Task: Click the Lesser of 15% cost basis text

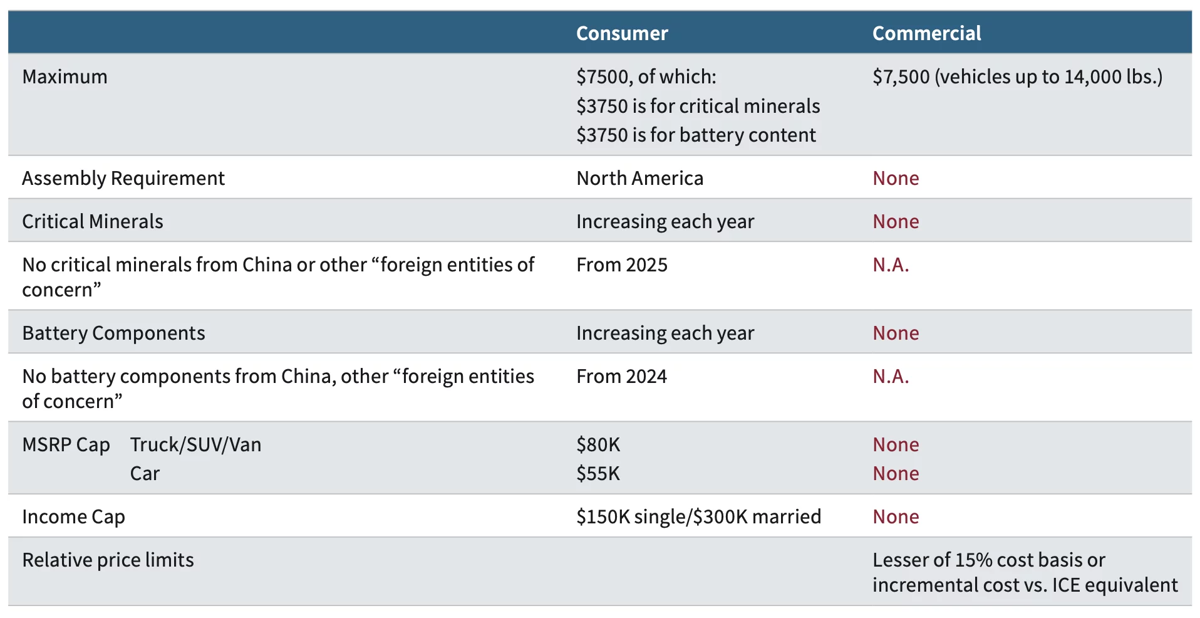Action: [x=988, y=560]
